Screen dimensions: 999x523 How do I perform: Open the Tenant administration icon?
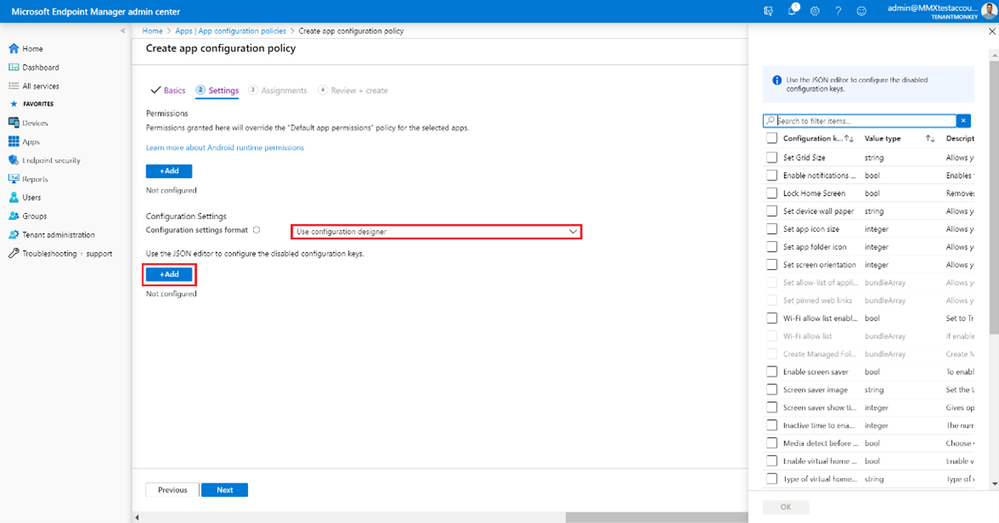(x=13, y=234)
